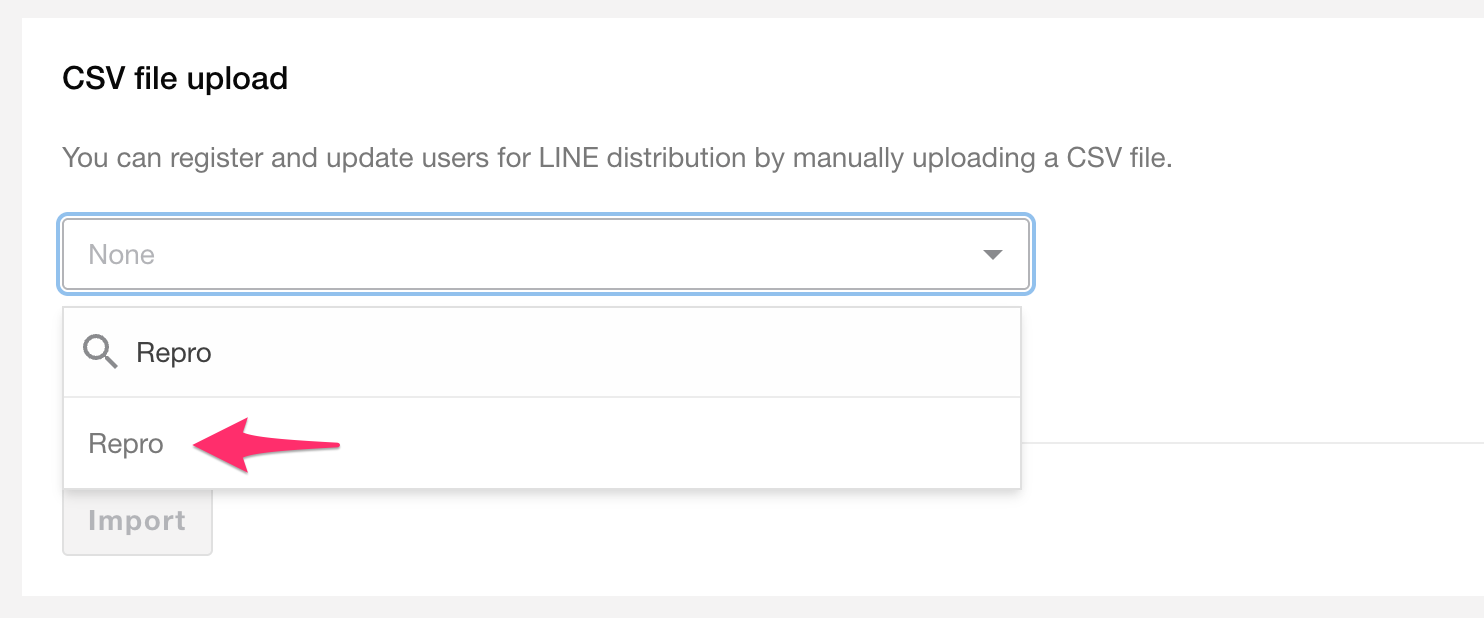1484x618 pixels.
Task: Click the magnifying glass search icon
Action: pos(100,352)
